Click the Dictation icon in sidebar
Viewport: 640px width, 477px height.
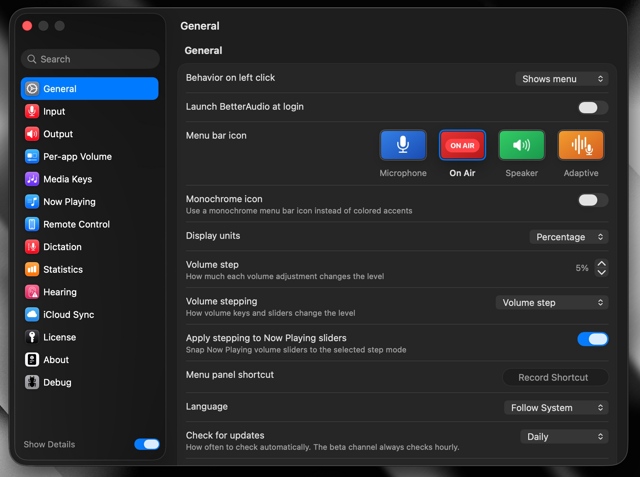point(32,246)
